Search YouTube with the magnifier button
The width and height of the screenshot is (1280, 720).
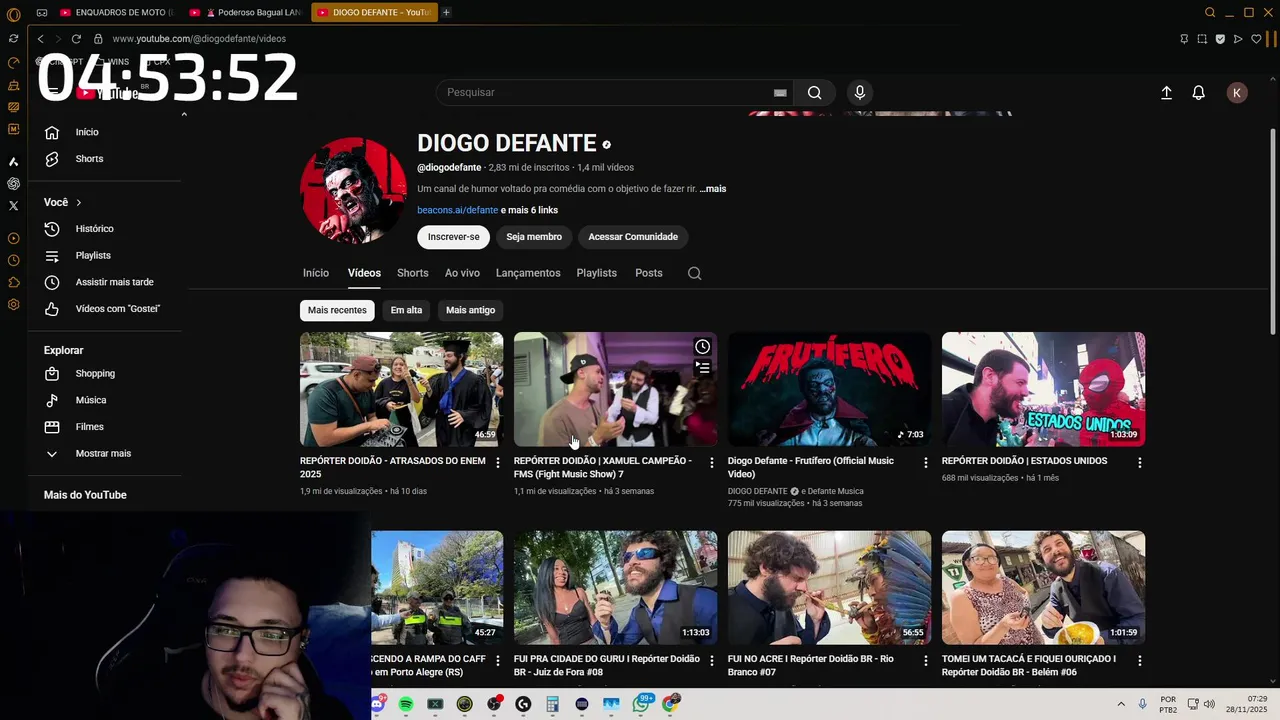pos(815,92)
